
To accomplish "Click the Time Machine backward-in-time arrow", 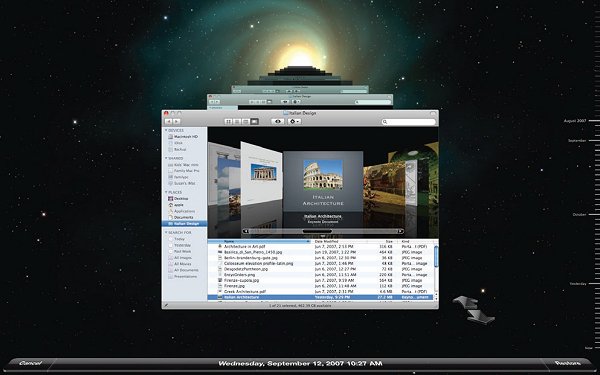I will (466, 302).
